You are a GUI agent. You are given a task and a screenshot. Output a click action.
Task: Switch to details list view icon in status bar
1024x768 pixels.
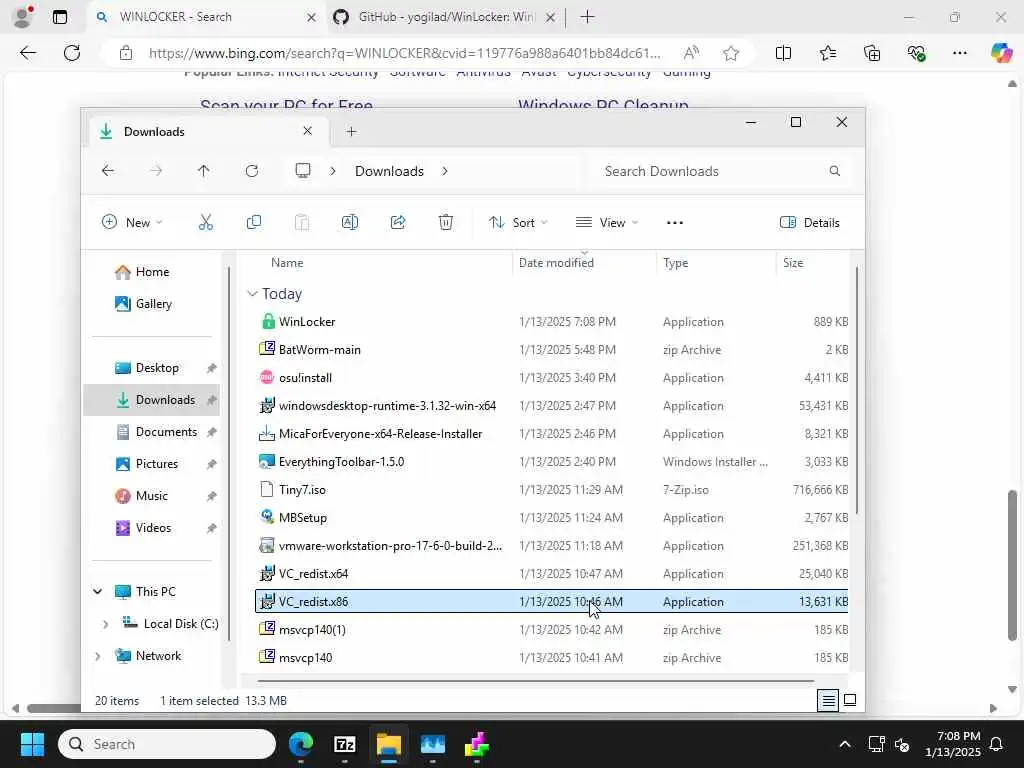[828, 701]
